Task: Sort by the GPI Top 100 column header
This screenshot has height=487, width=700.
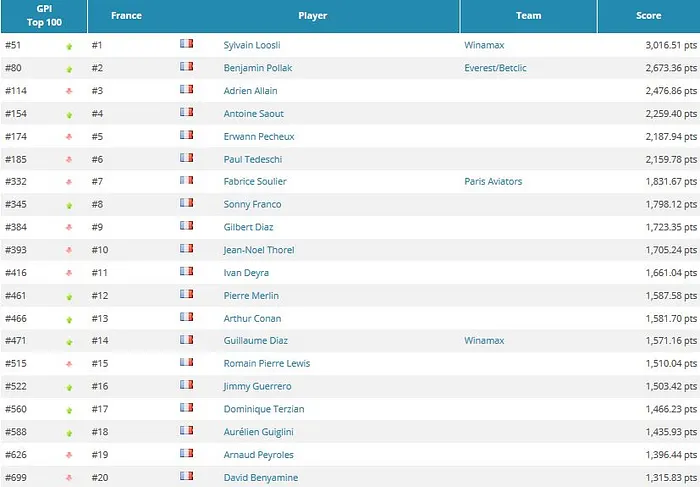Action: pos(44,16)
